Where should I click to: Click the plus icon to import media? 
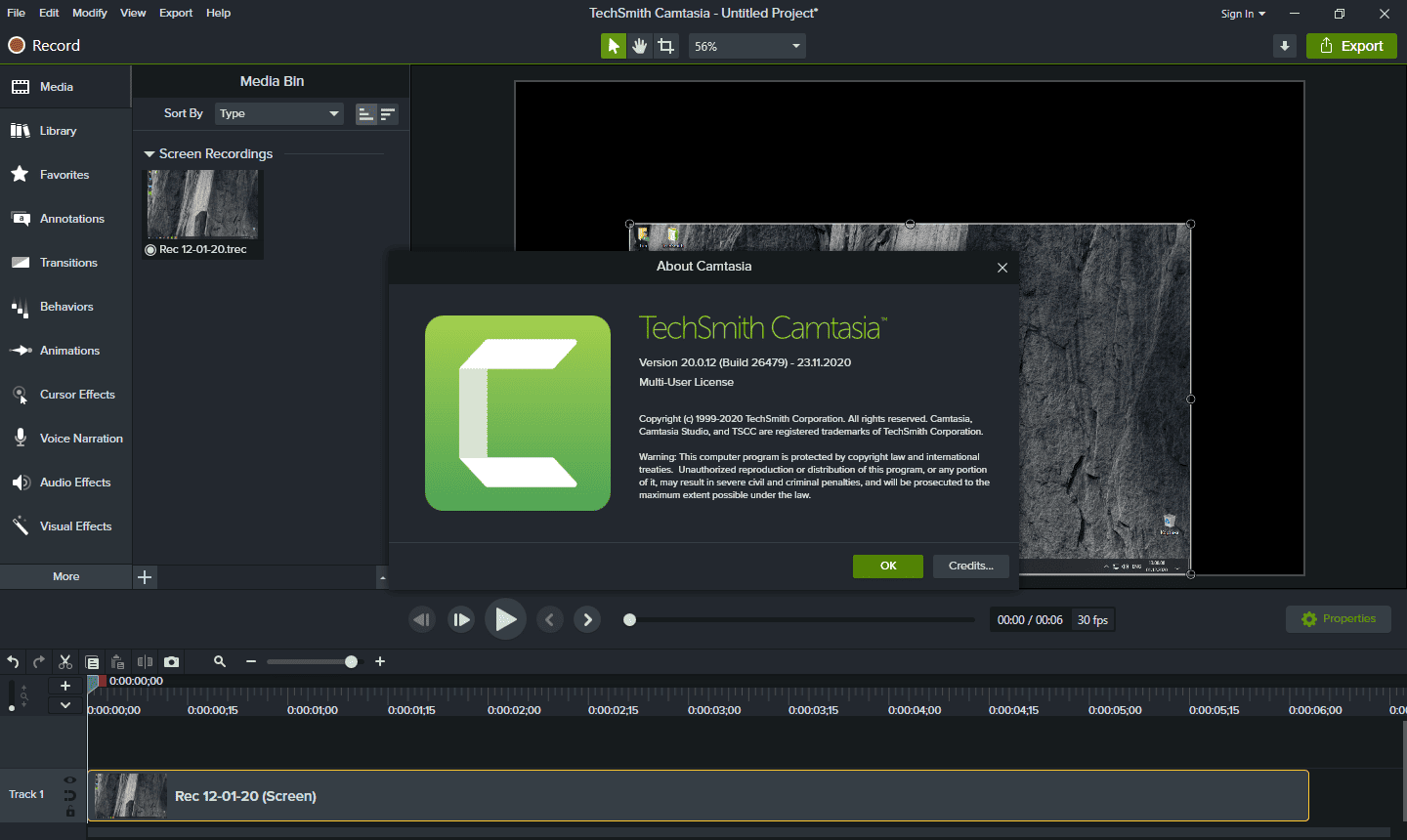pos(145,577)
